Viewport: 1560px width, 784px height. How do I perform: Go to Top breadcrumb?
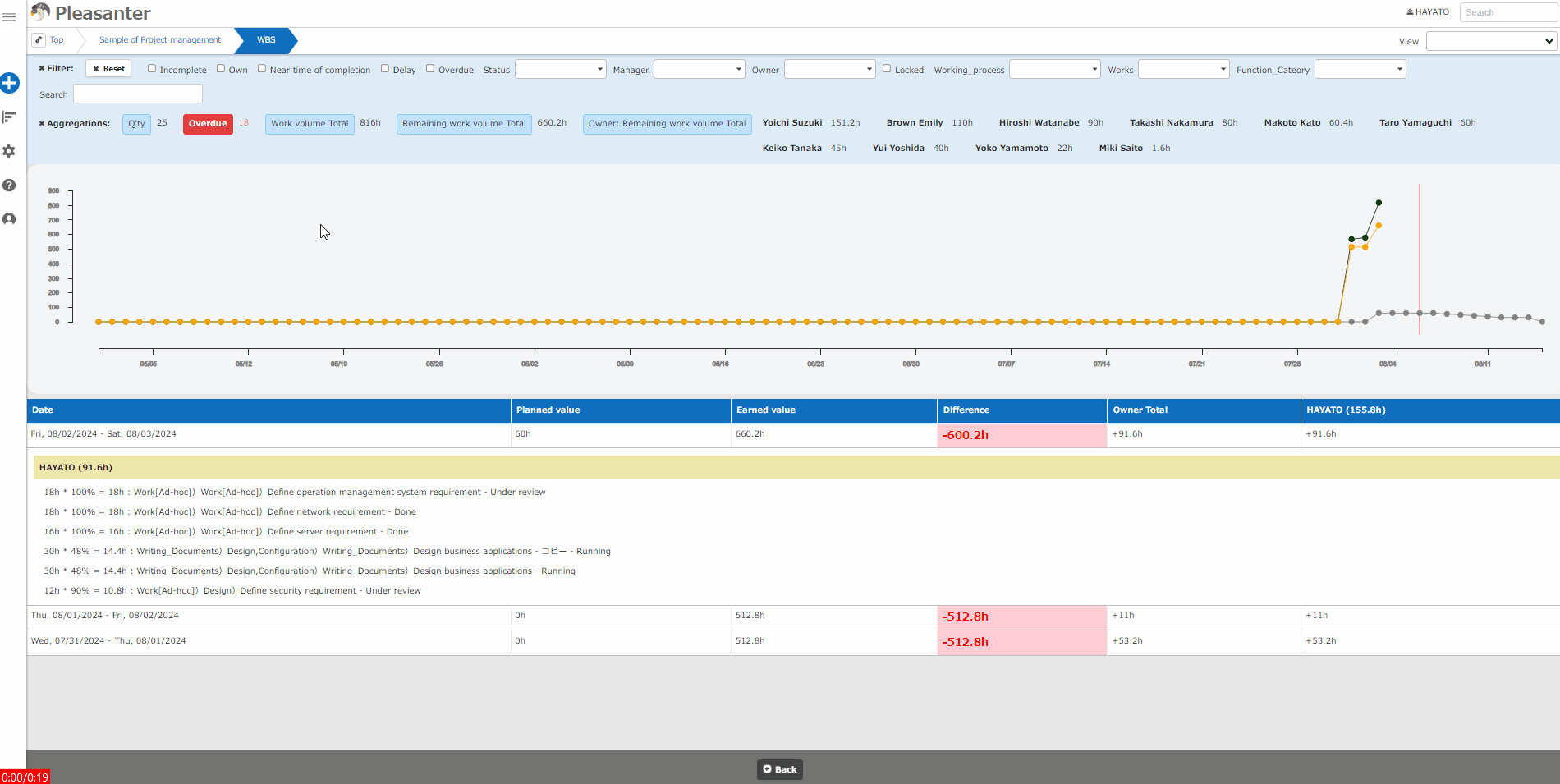(57, 39)
